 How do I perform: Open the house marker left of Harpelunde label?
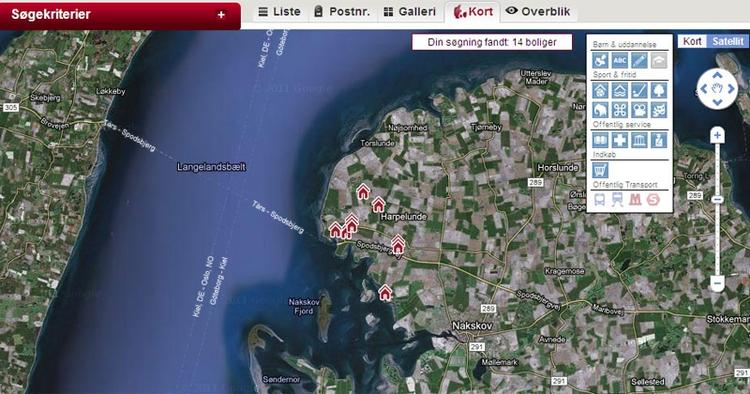[x=378, y=205]
